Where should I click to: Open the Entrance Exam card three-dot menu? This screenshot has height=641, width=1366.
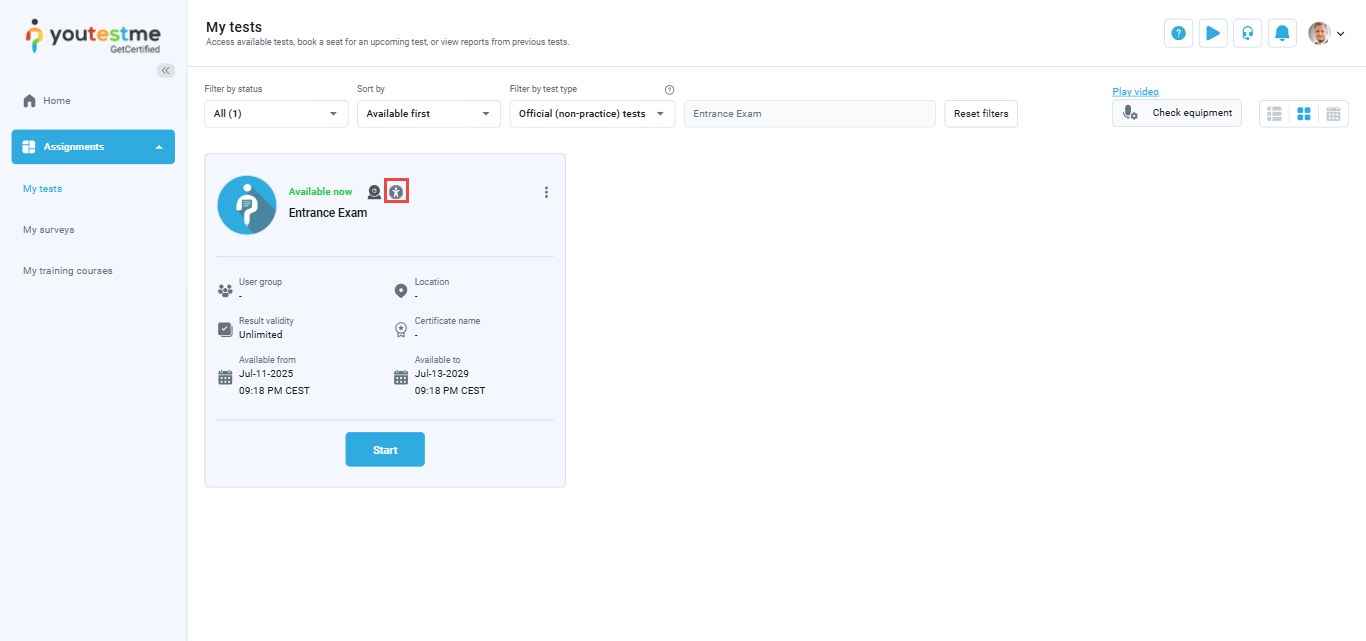click(546, 192)
